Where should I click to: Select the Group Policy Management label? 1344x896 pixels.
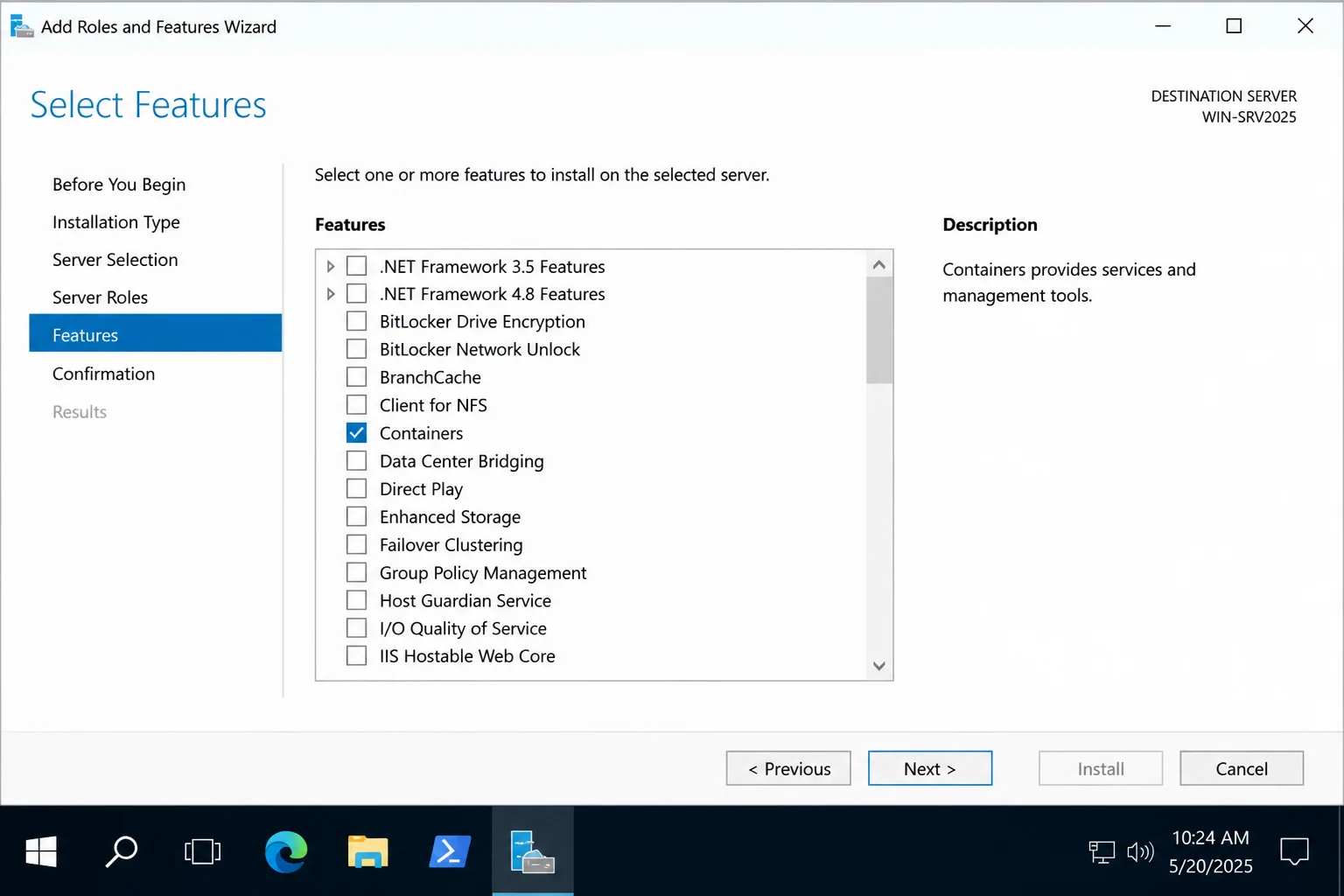(483, 573)
